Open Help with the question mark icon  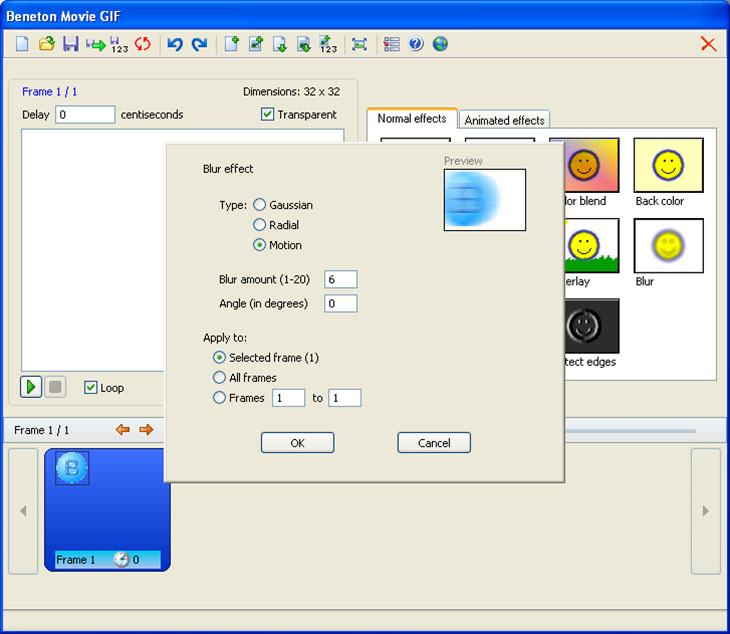click(x=416, y=44)
